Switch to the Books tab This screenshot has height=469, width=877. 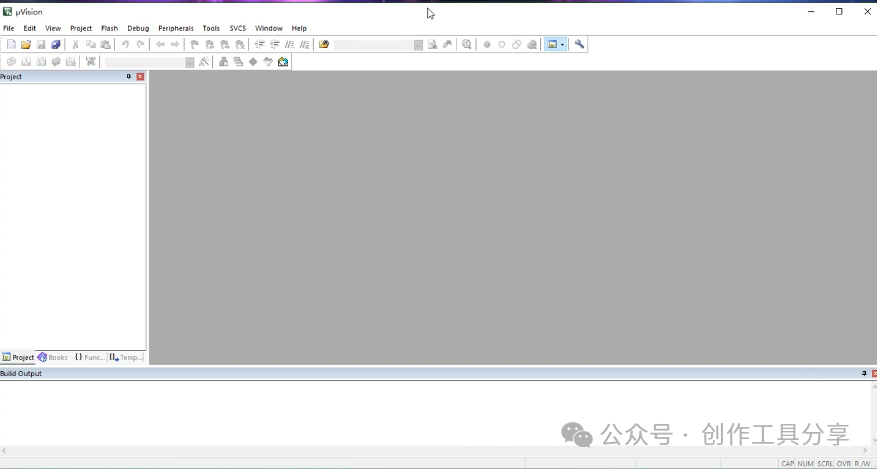(53, 357)
